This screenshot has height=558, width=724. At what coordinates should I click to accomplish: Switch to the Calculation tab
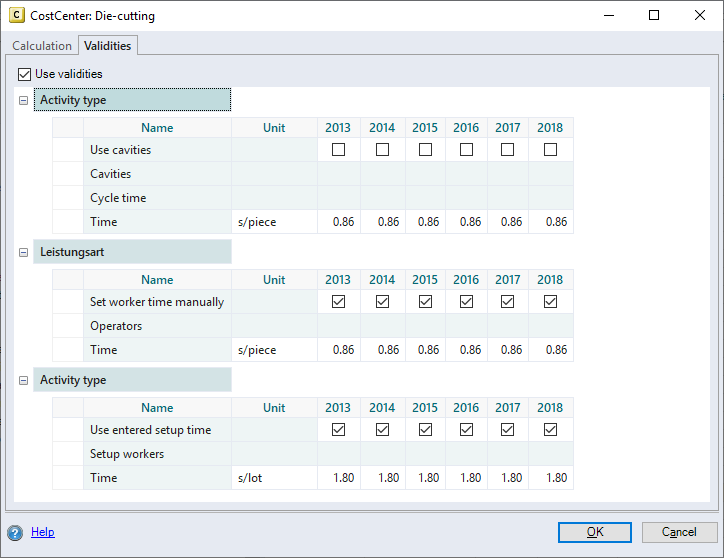tap(42, 46)
